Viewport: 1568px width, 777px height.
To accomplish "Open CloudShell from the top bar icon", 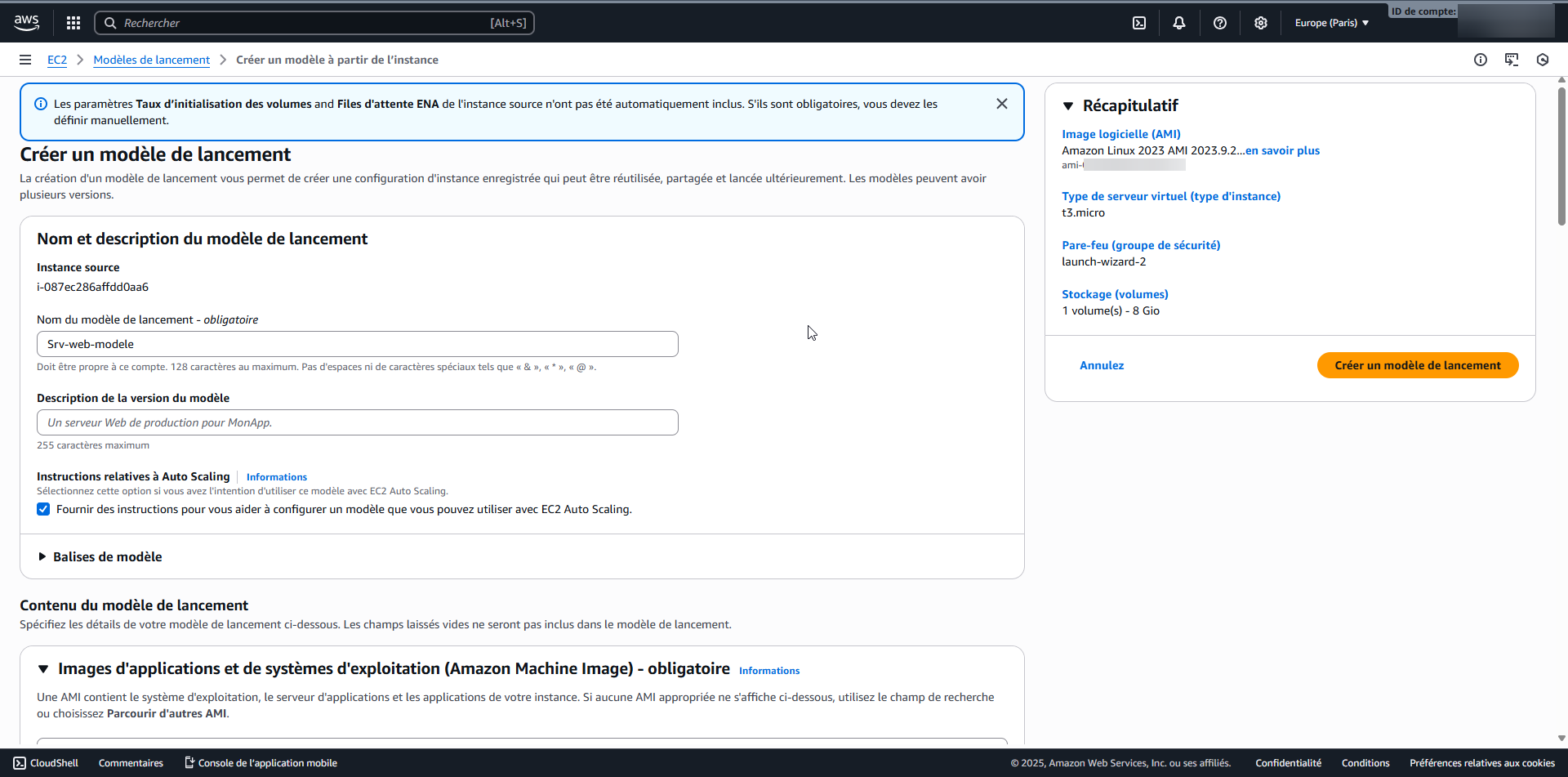I will (1139, 23).
